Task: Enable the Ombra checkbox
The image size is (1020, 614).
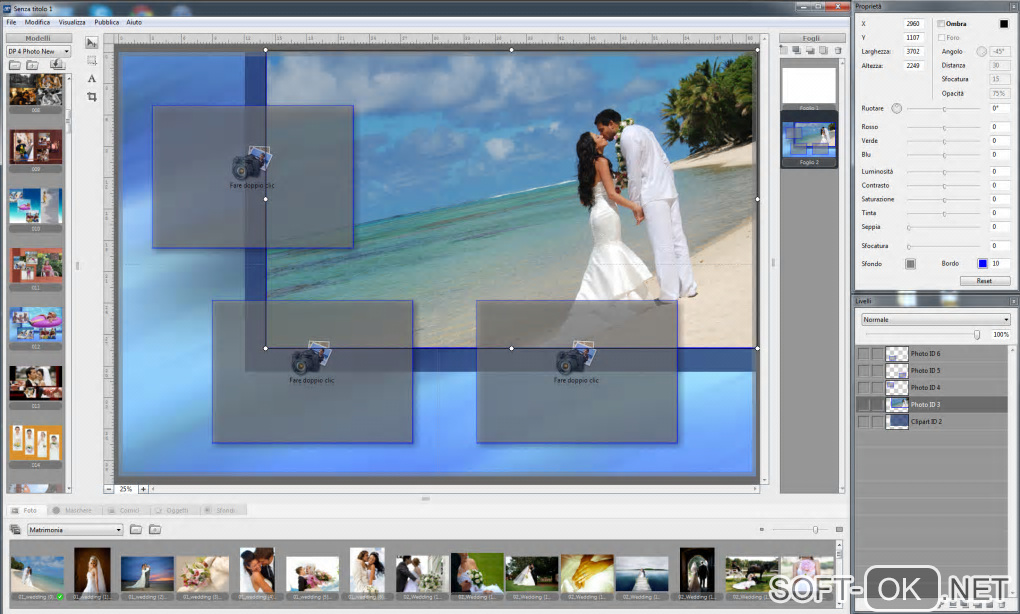Action: (941, 23)
